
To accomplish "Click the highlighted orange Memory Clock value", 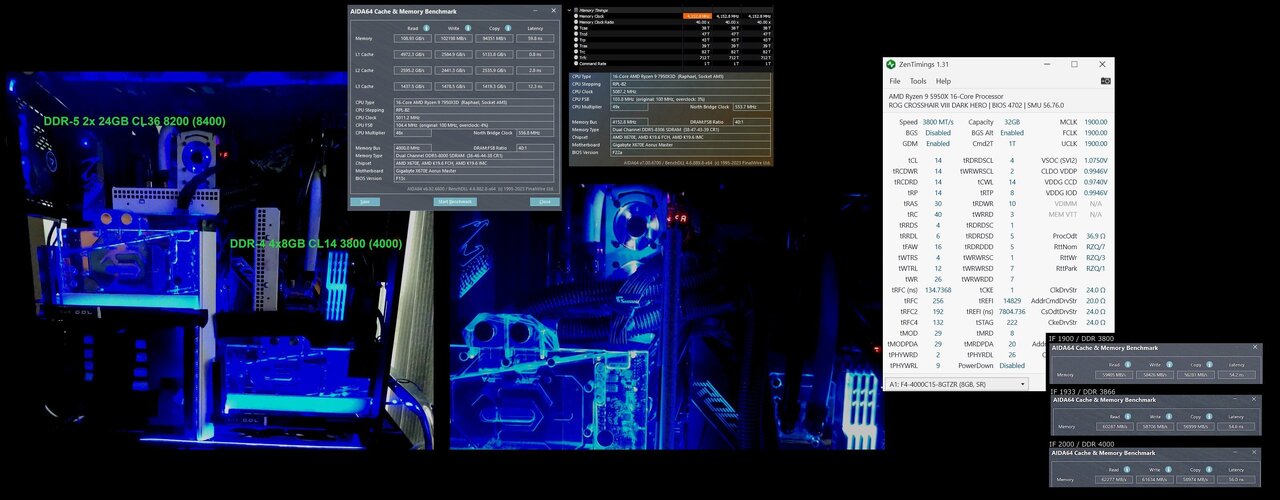I will [697, 16].
